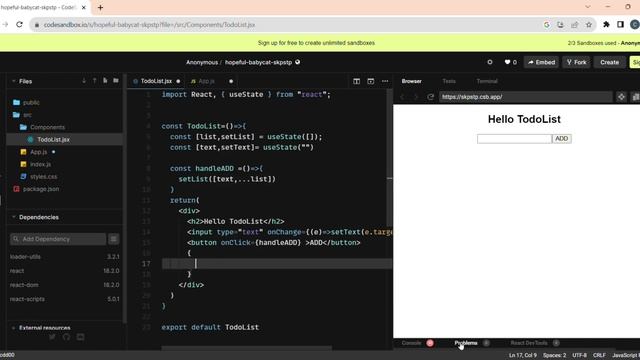The image size is (640, 360).
Task: Toggle the Chrome side panel icon
Action: point(620,25)
